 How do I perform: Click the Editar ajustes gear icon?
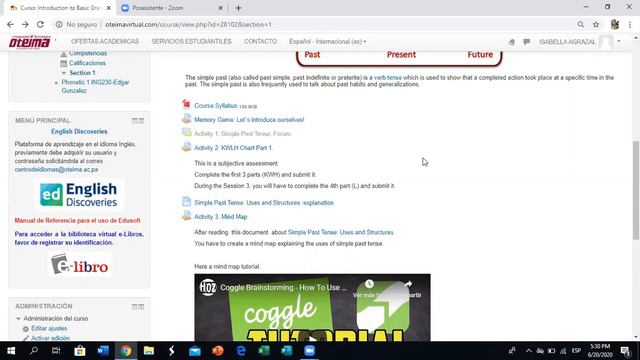[26, 329]
